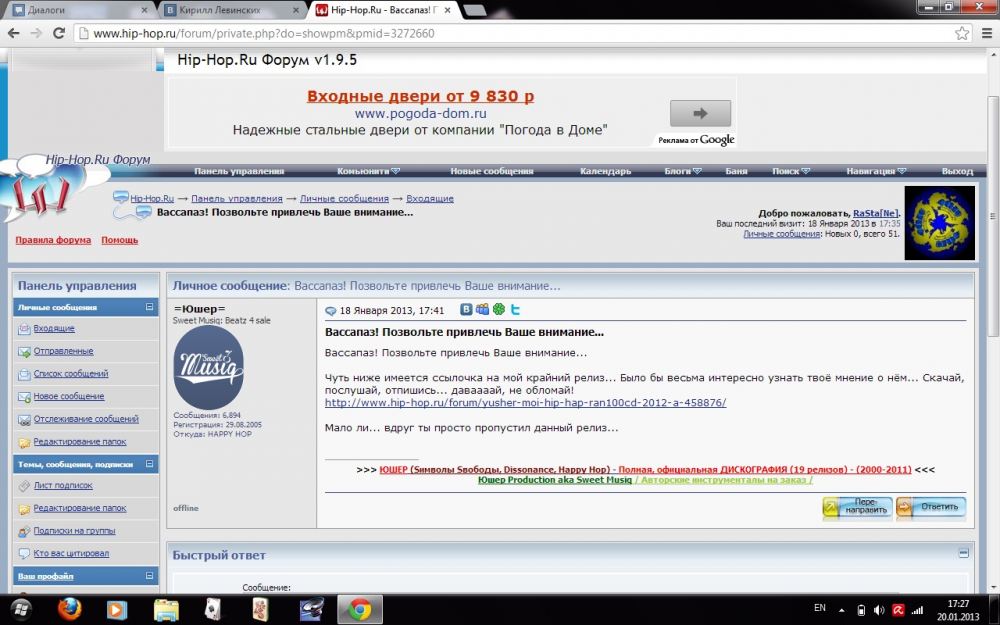This screenshot has width=1000, height=625.
Task: Click the green ICQ flower share icon
Action: coord(499,309)
